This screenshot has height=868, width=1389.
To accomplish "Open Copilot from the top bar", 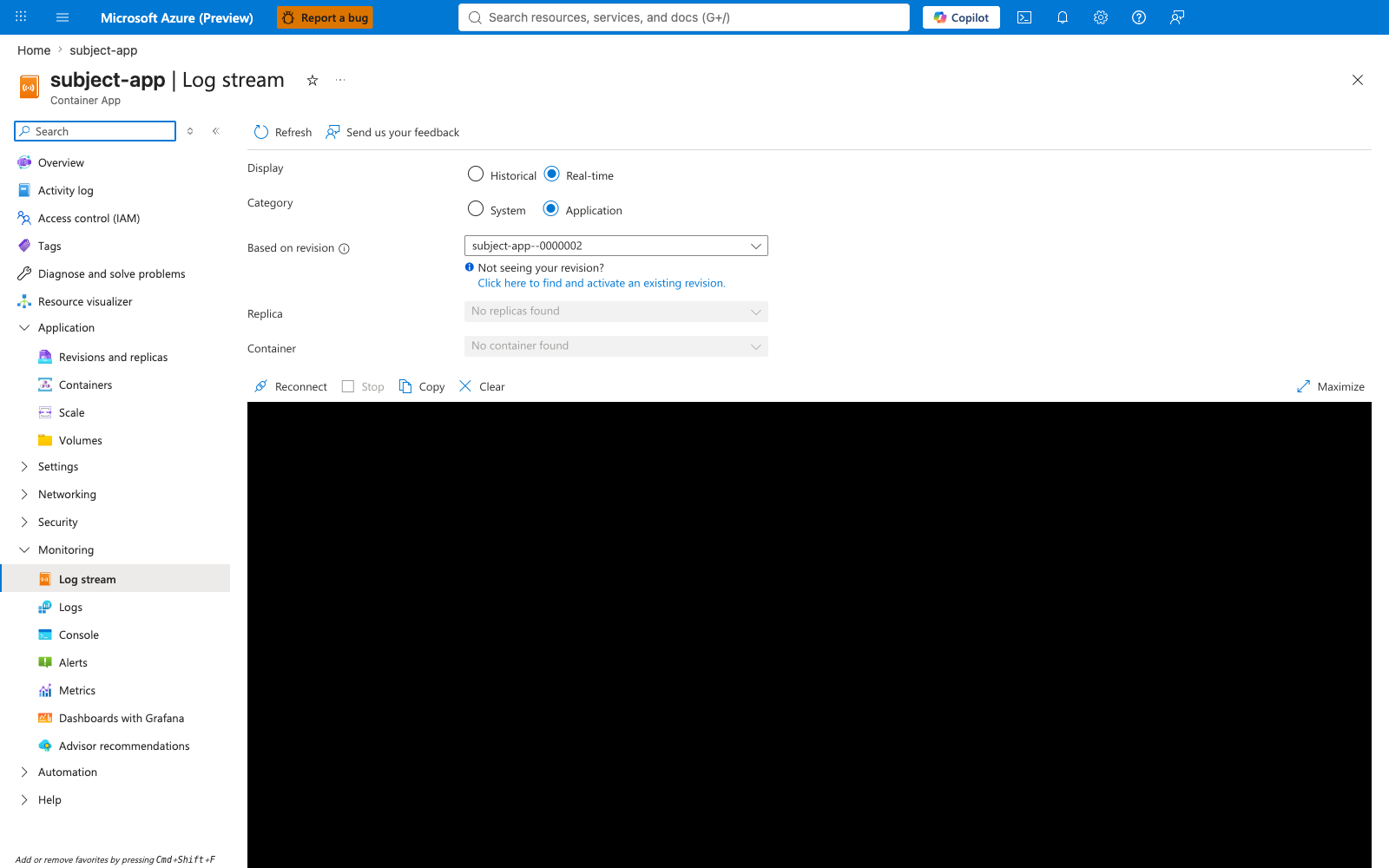I will (961, 17).
